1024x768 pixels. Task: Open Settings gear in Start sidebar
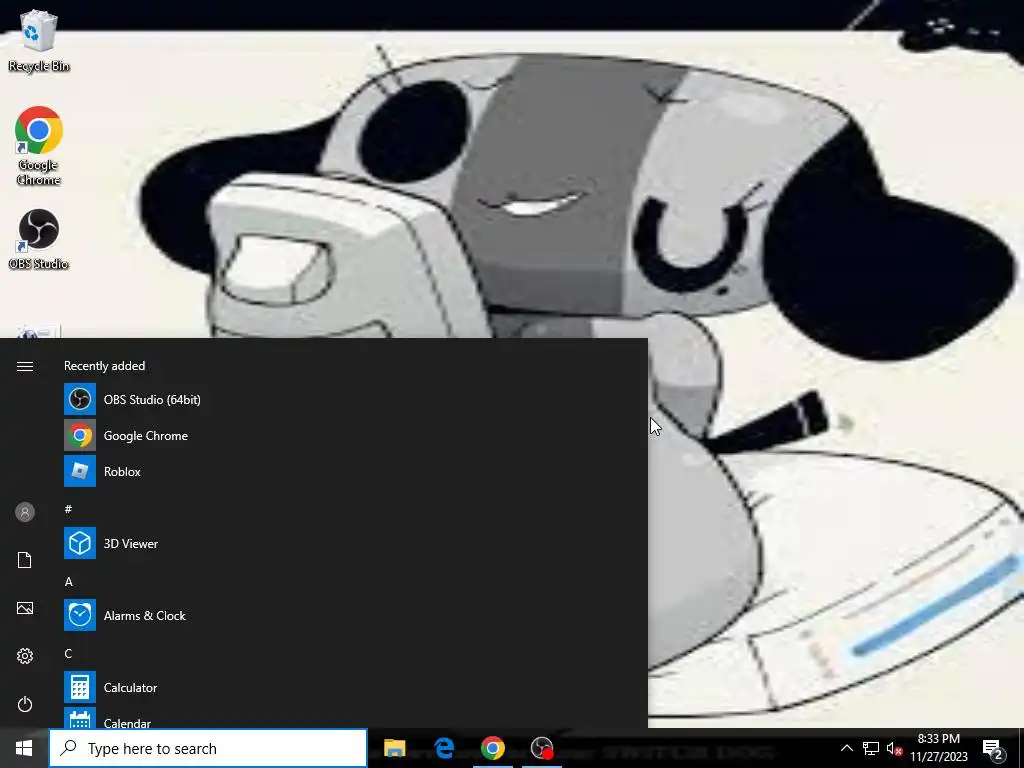click(x=25, y=656)
